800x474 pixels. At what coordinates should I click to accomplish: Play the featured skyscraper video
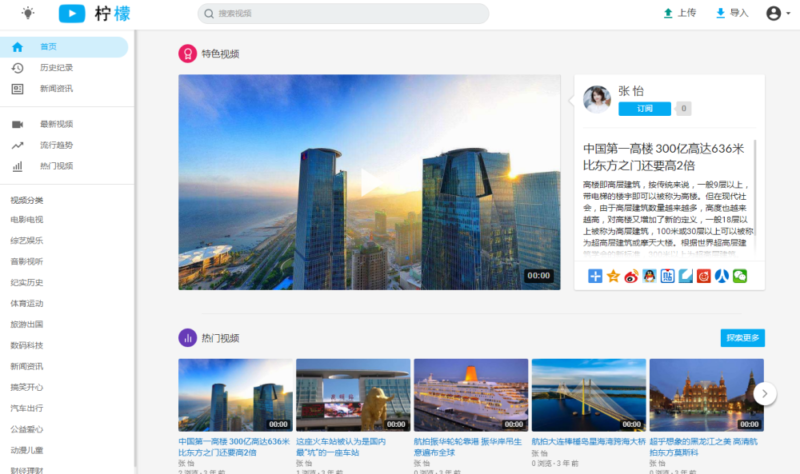click(x=369, y=182)
